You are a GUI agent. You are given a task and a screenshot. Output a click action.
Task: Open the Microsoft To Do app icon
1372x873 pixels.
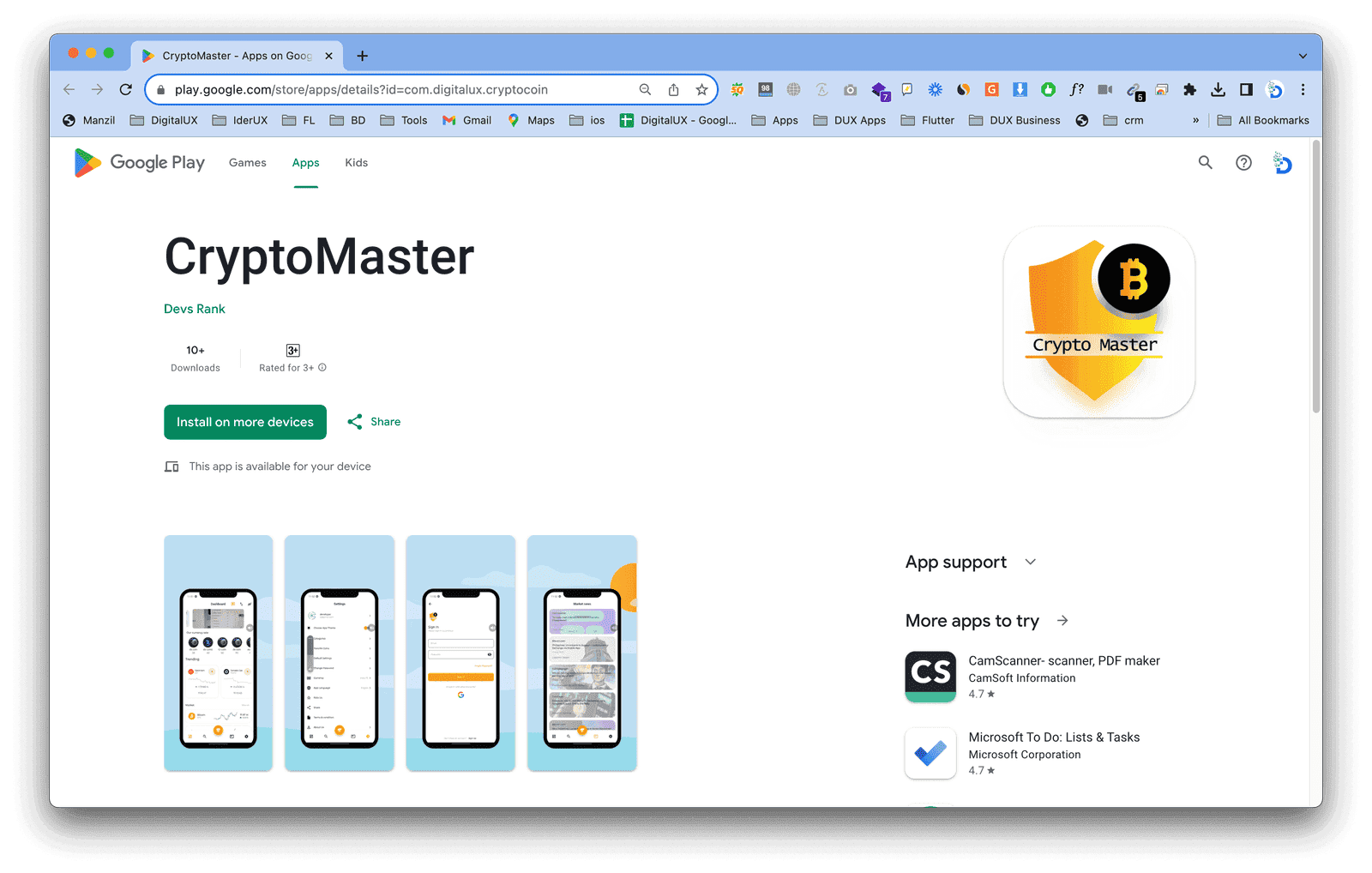point(930,753)
